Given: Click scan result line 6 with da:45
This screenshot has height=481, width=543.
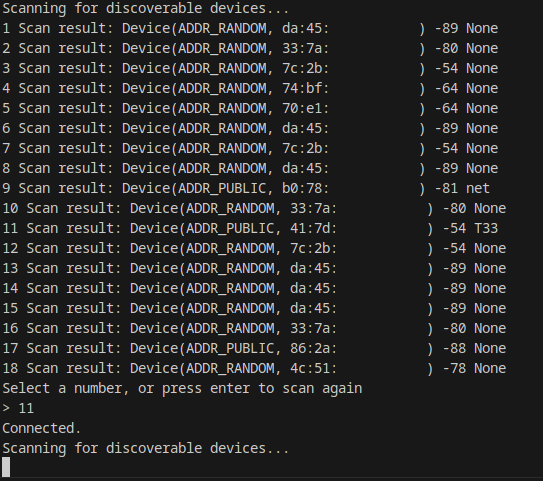Looking at the screenshot, I should [250, 129].
